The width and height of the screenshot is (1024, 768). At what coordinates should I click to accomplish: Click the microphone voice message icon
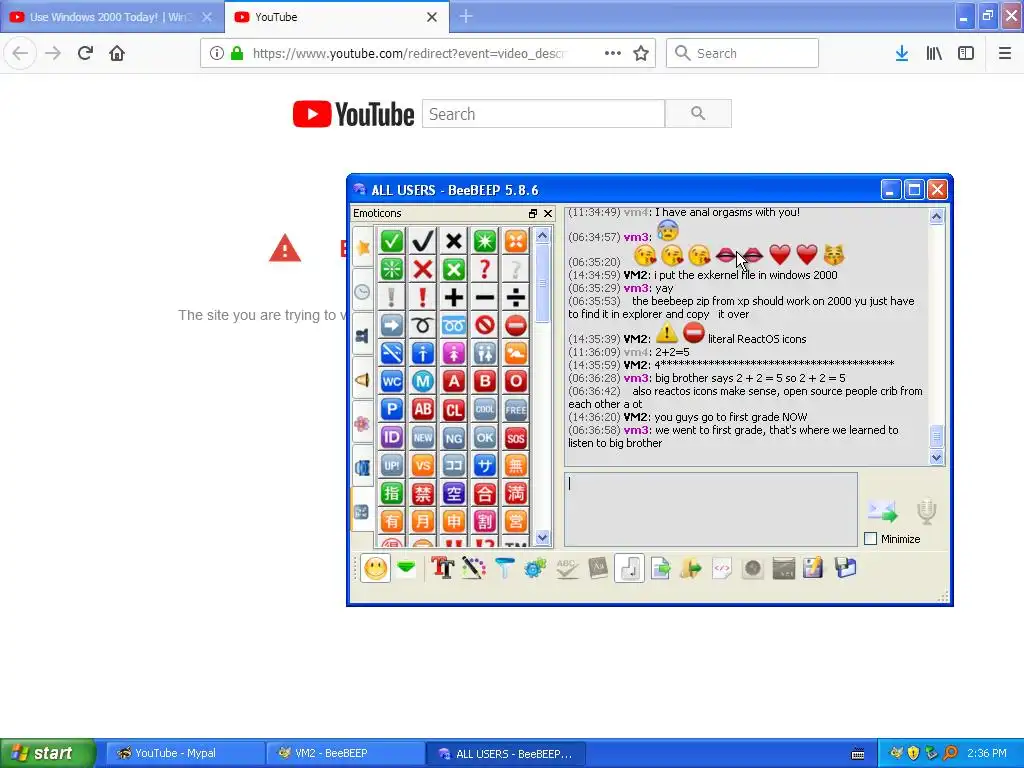[926, 511]
